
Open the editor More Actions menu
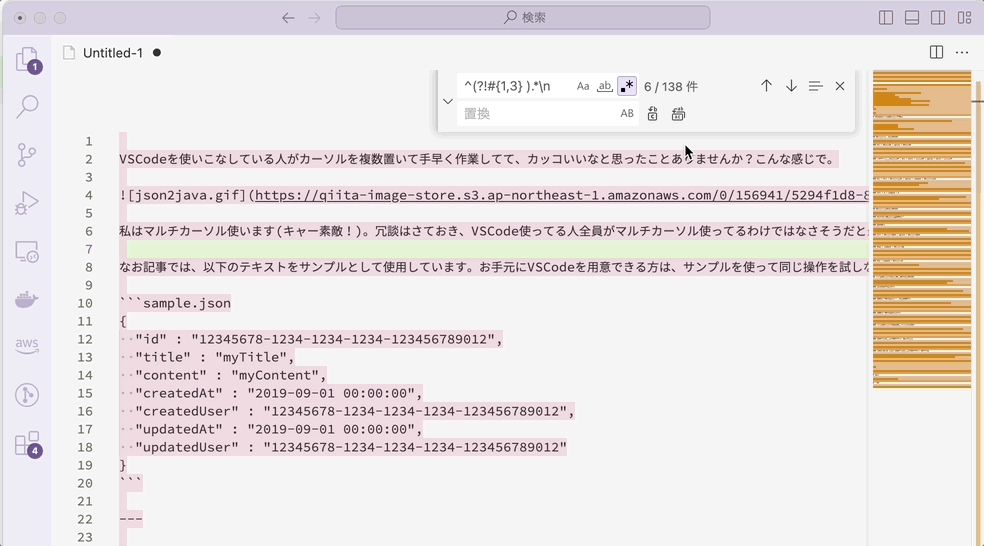coord(962,53)
